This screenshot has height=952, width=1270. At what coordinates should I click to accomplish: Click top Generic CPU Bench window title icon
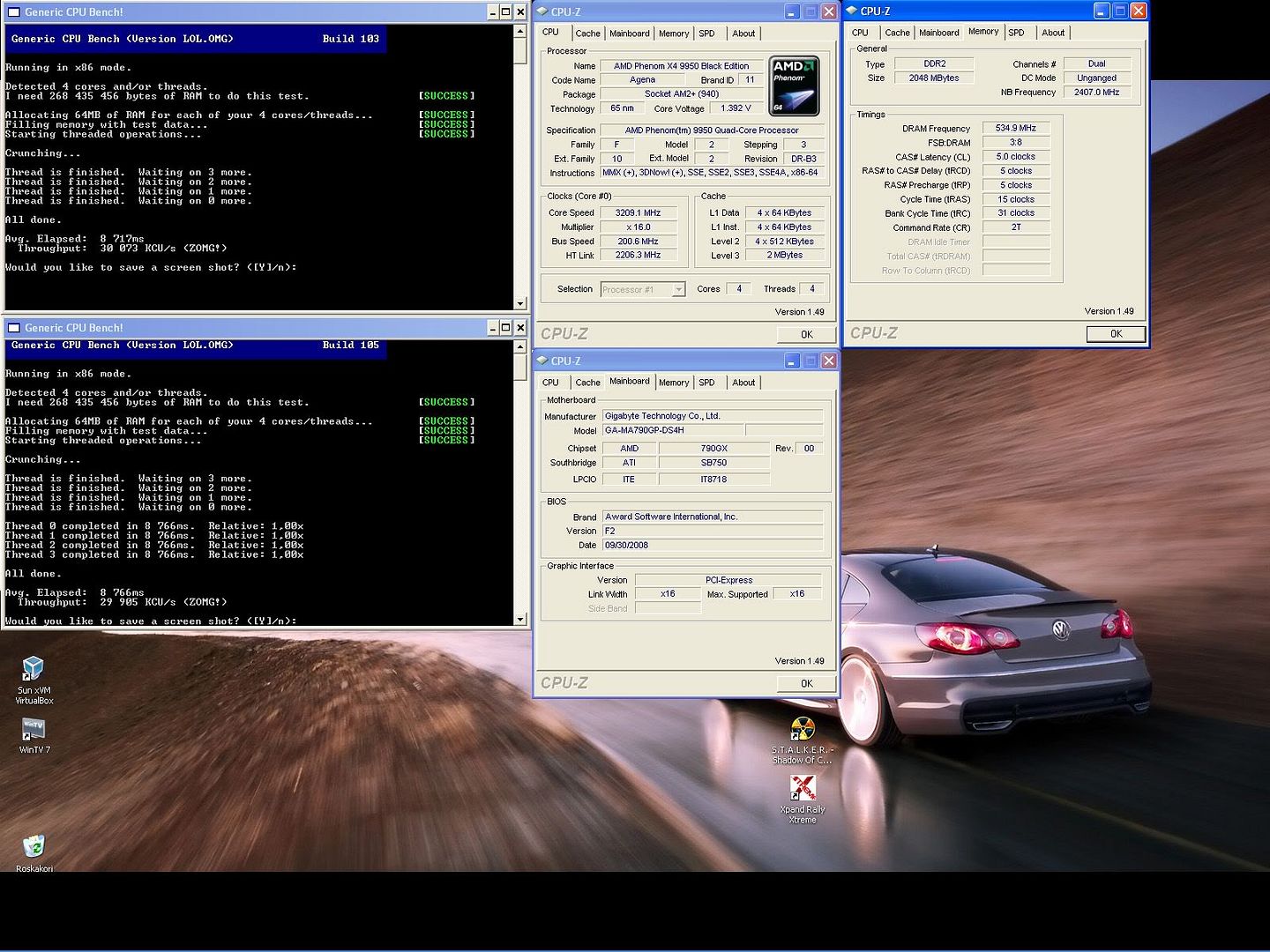click(x=13, y=12)
